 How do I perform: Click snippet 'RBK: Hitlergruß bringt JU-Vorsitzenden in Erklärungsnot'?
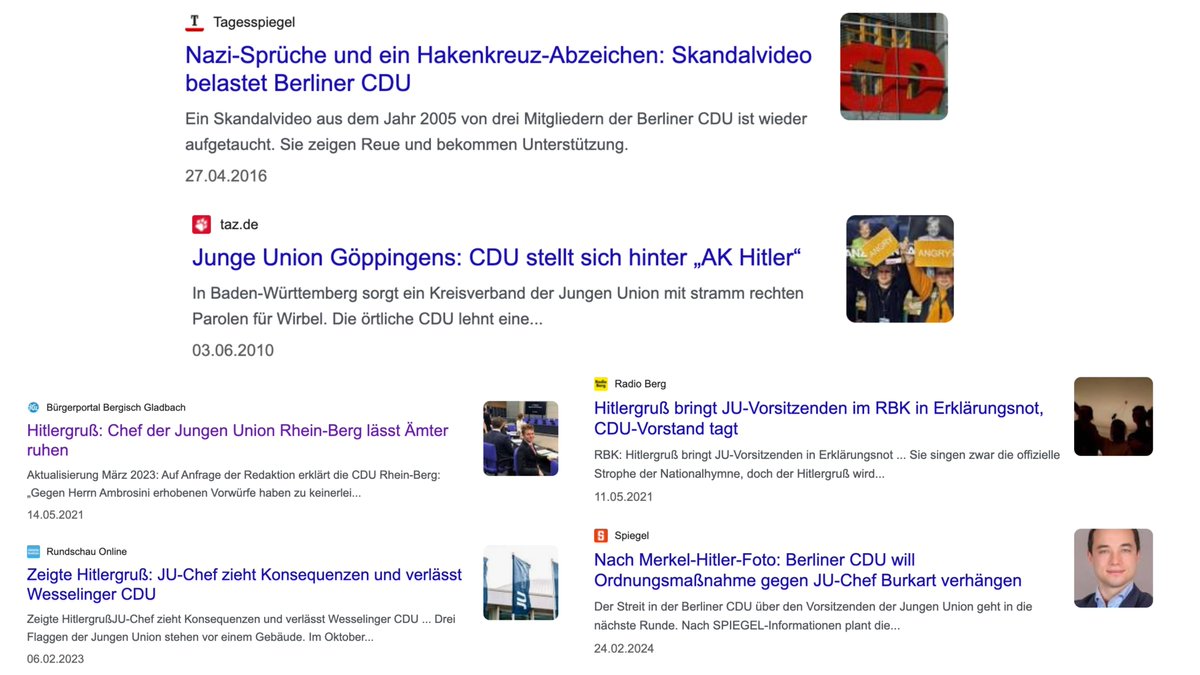click(x=827, y=464)
